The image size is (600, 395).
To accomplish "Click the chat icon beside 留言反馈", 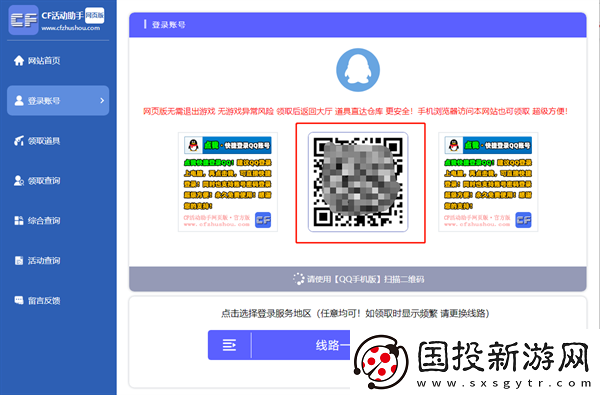I will pos(19,300).
